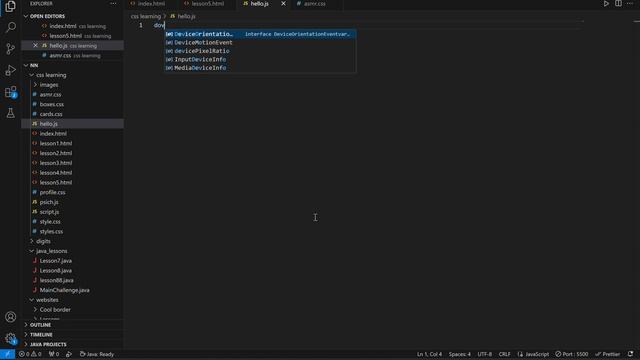This screenshot has height=360, width=640.
Task: Open lesson1.html file
Action: pos(56,143)
